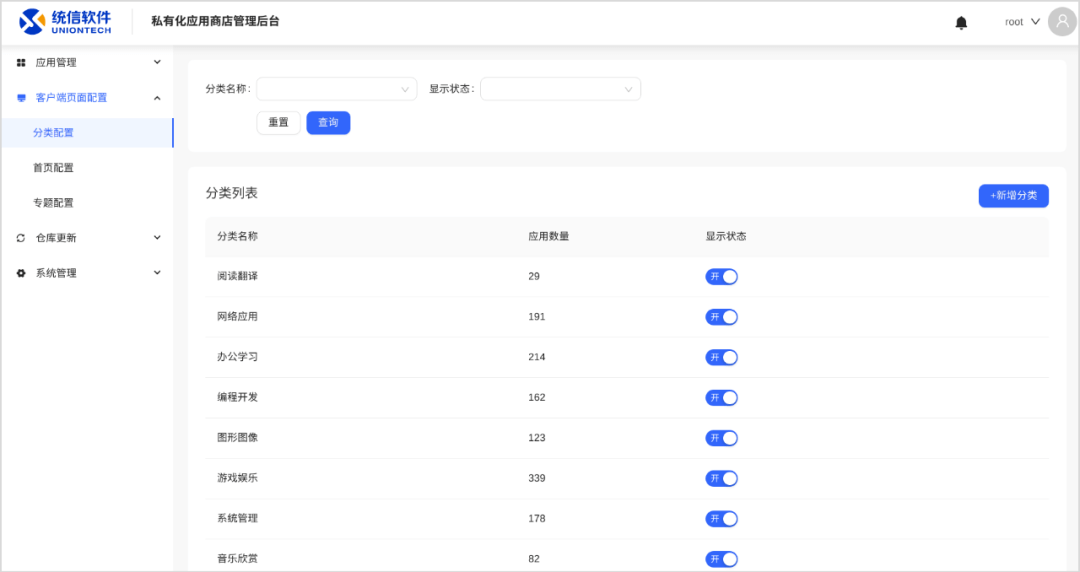Click the UnionTech logo
The width and height of the screenshot is (1080, 572).
(66, 21)
